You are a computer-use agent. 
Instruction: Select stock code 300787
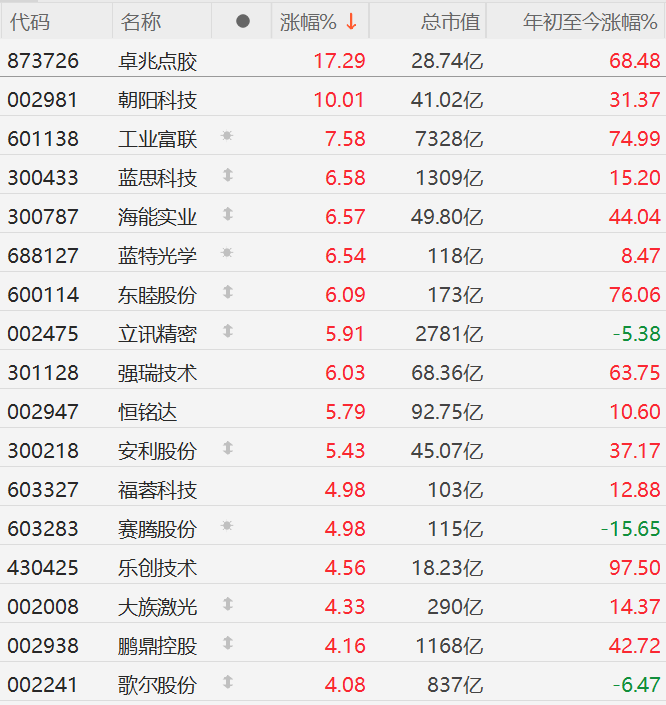pyautogui.click(x=43, y=217)
